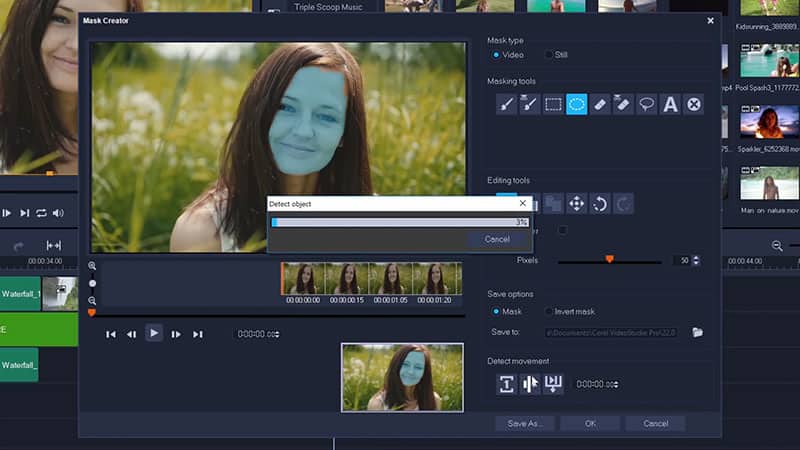Choose Mask save option

point(496,311)
